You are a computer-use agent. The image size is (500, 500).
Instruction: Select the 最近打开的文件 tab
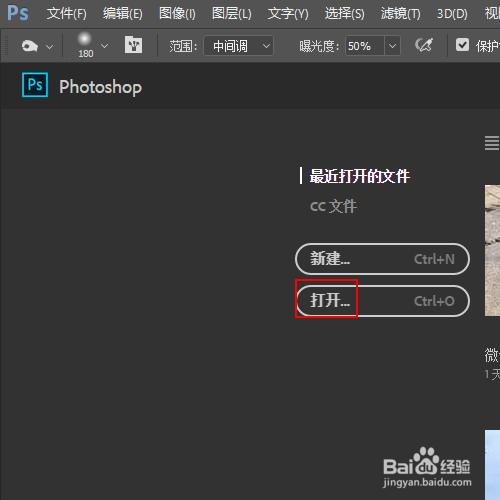(x=359, y=176)
